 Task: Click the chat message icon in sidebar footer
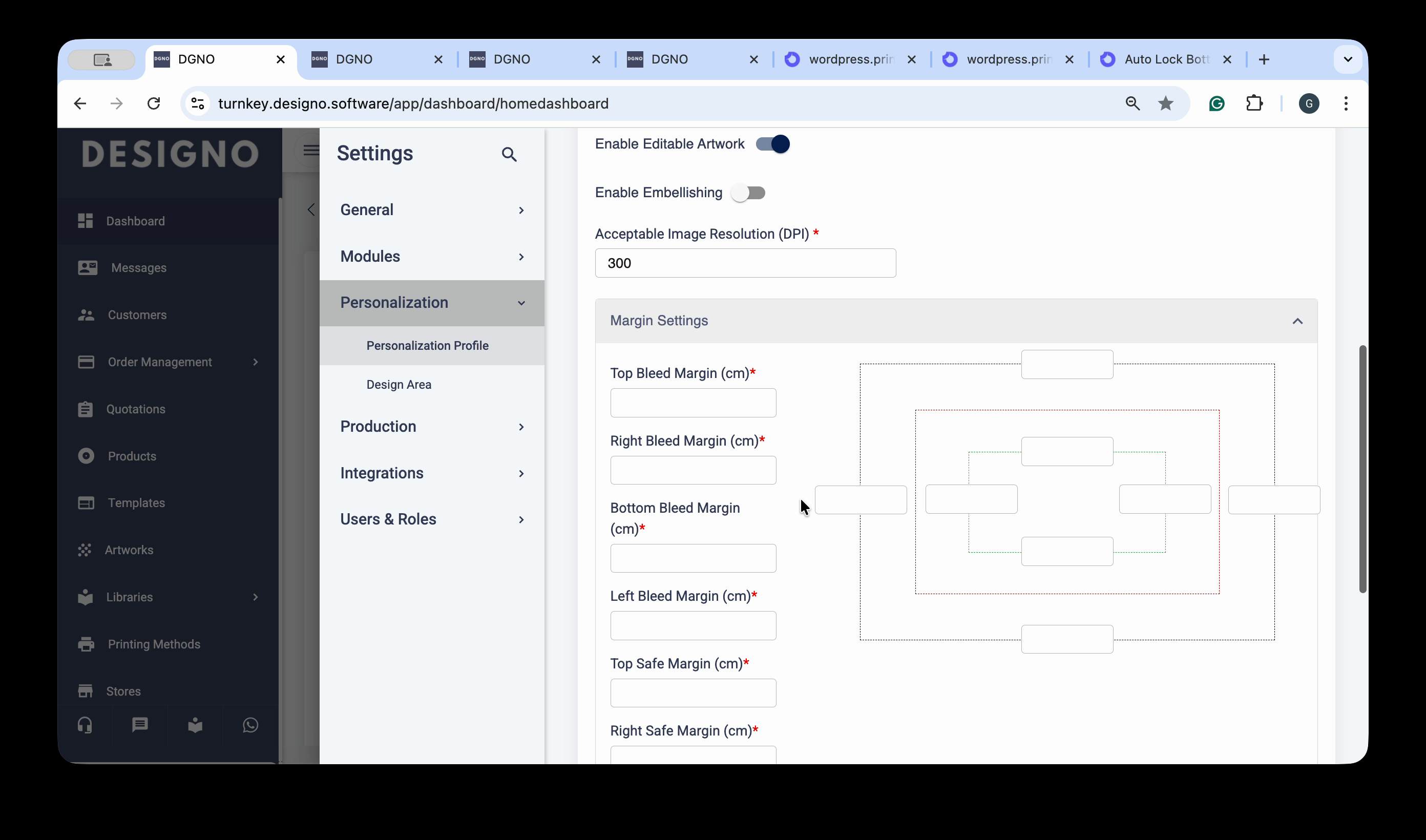140,725
